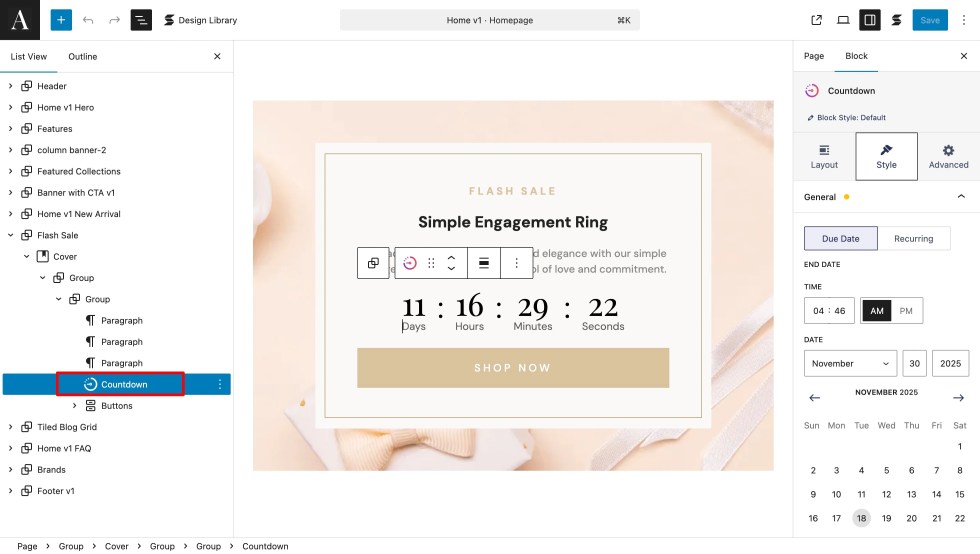Select day 18 in the calendar
This screenshot has height=554, width=980.
861,518
